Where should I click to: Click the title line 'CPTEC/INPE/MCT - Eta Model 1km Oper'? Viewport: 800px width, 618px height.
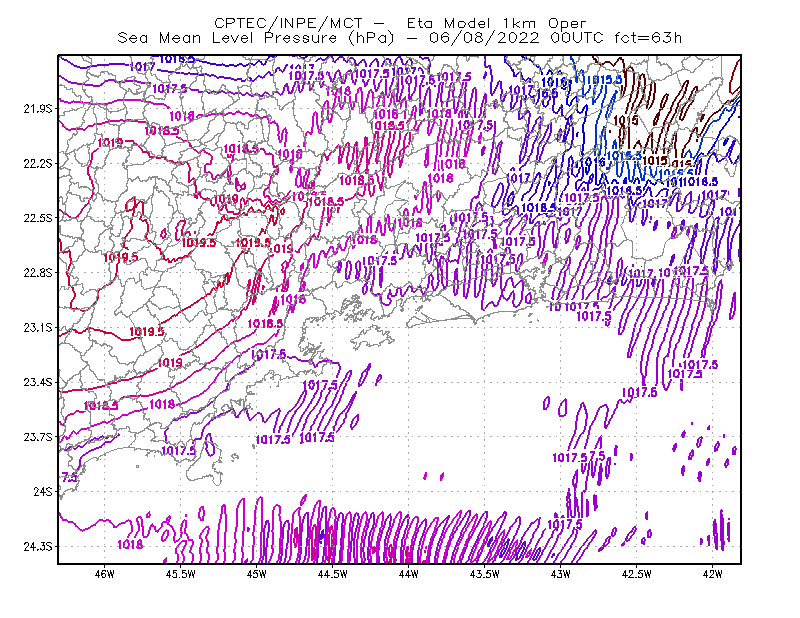(x=400, y=23)
